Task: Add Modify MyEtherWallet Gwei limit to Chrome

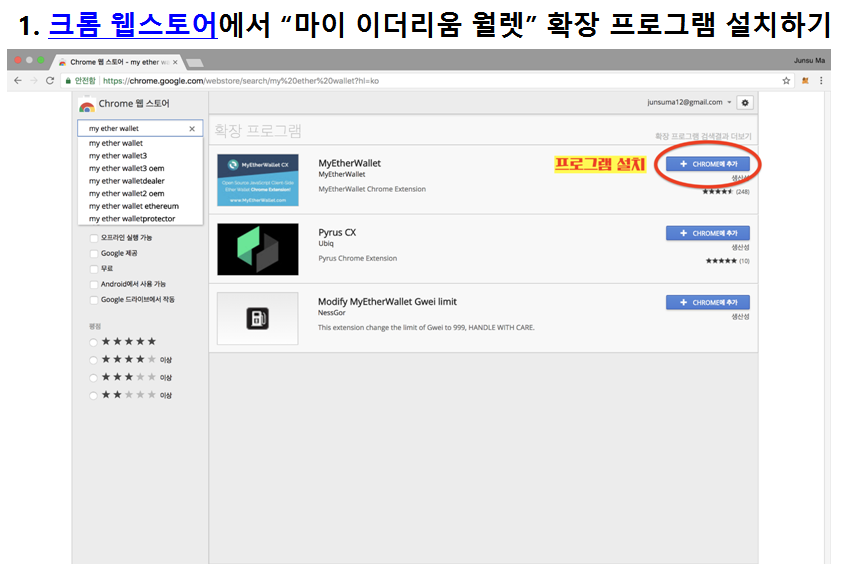Action: pos(708,302)
